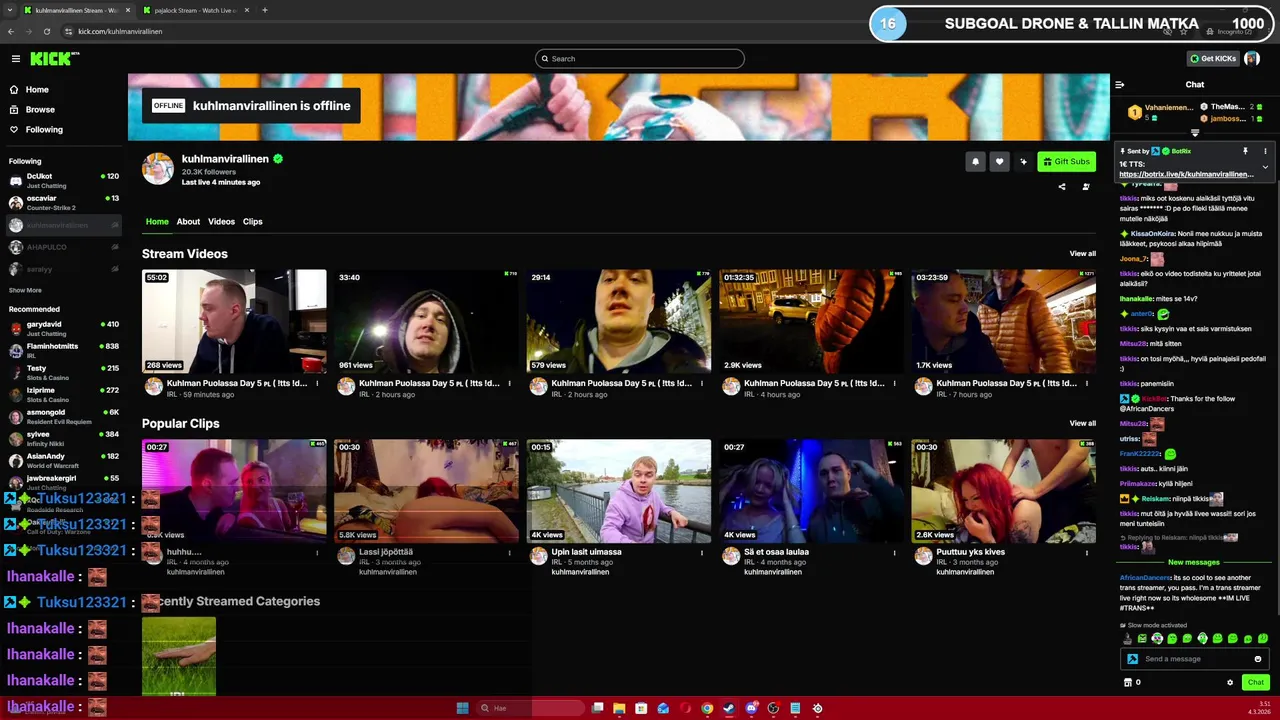Expand the pinned message chevron

[1265, 167]
